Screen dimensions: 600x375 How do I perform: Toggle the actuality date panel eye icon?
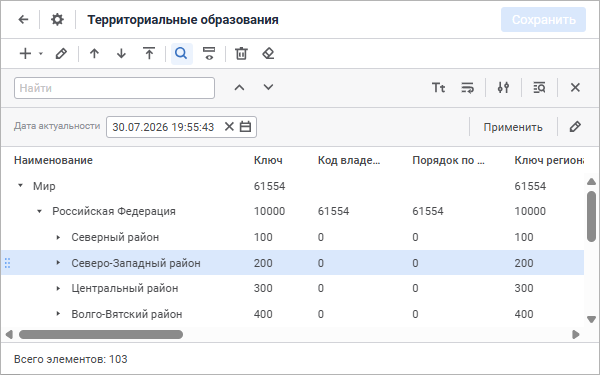(209, 54)
